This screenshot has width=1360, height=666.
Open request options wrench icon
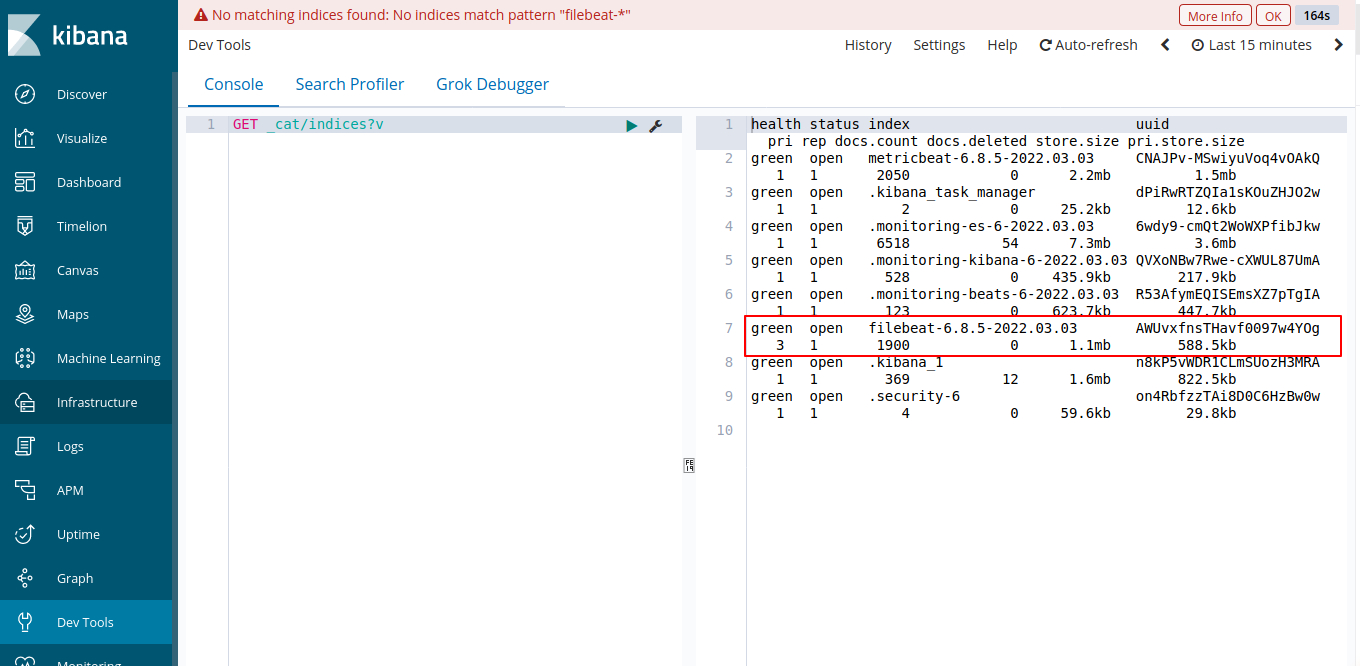tap(656, 125)
